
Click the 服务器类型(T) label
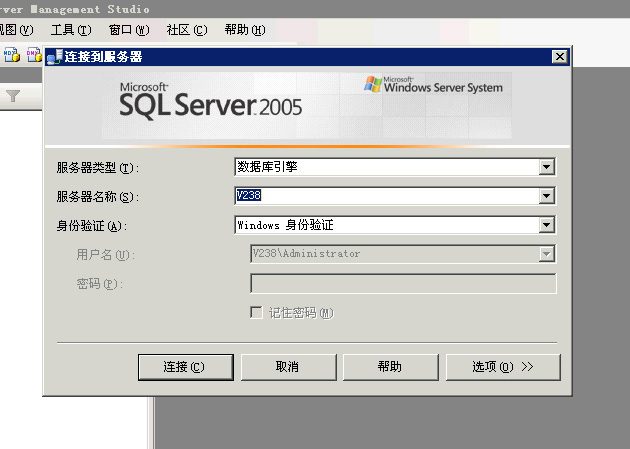pos(98,167)
